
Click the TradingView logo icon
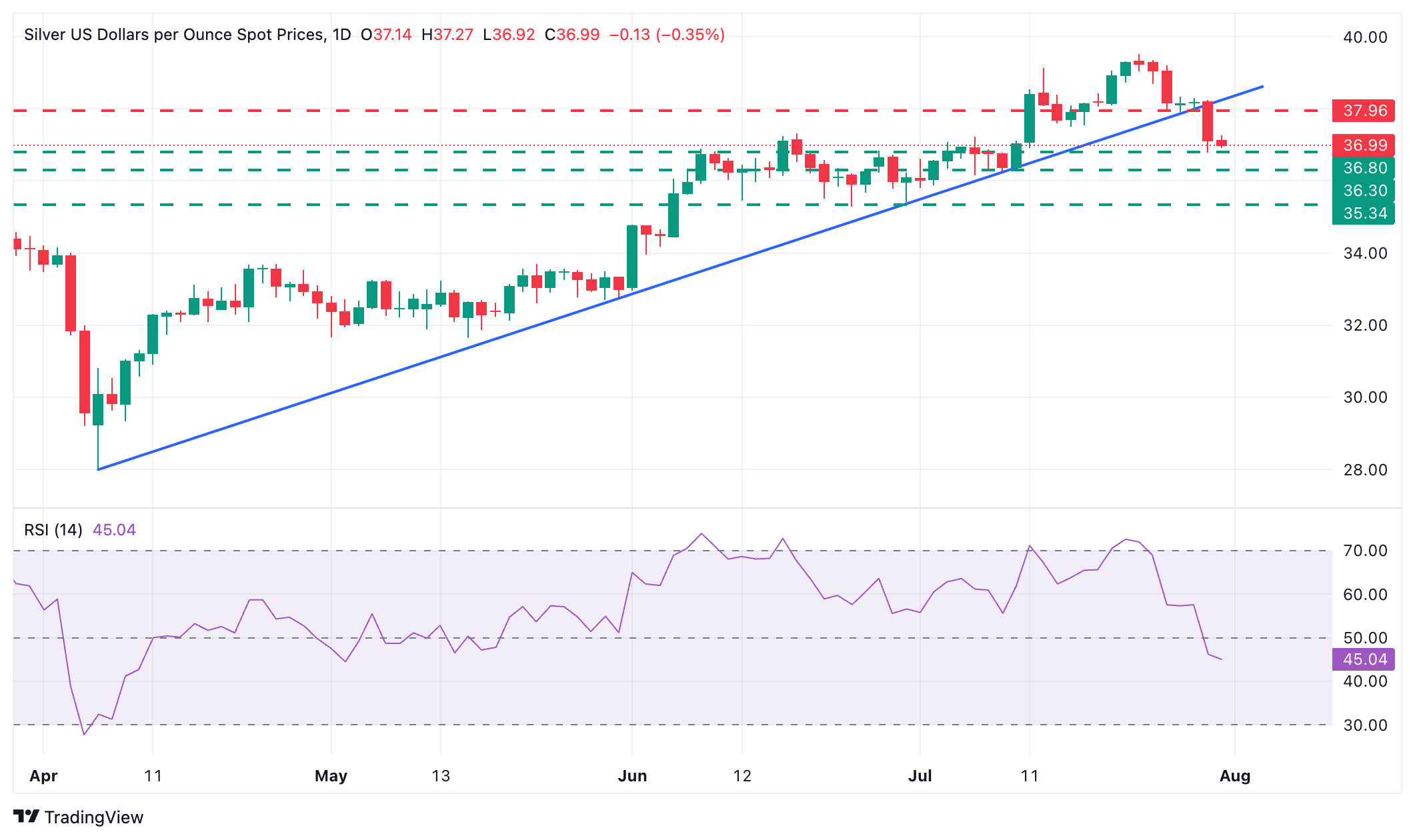pos(27,817)
